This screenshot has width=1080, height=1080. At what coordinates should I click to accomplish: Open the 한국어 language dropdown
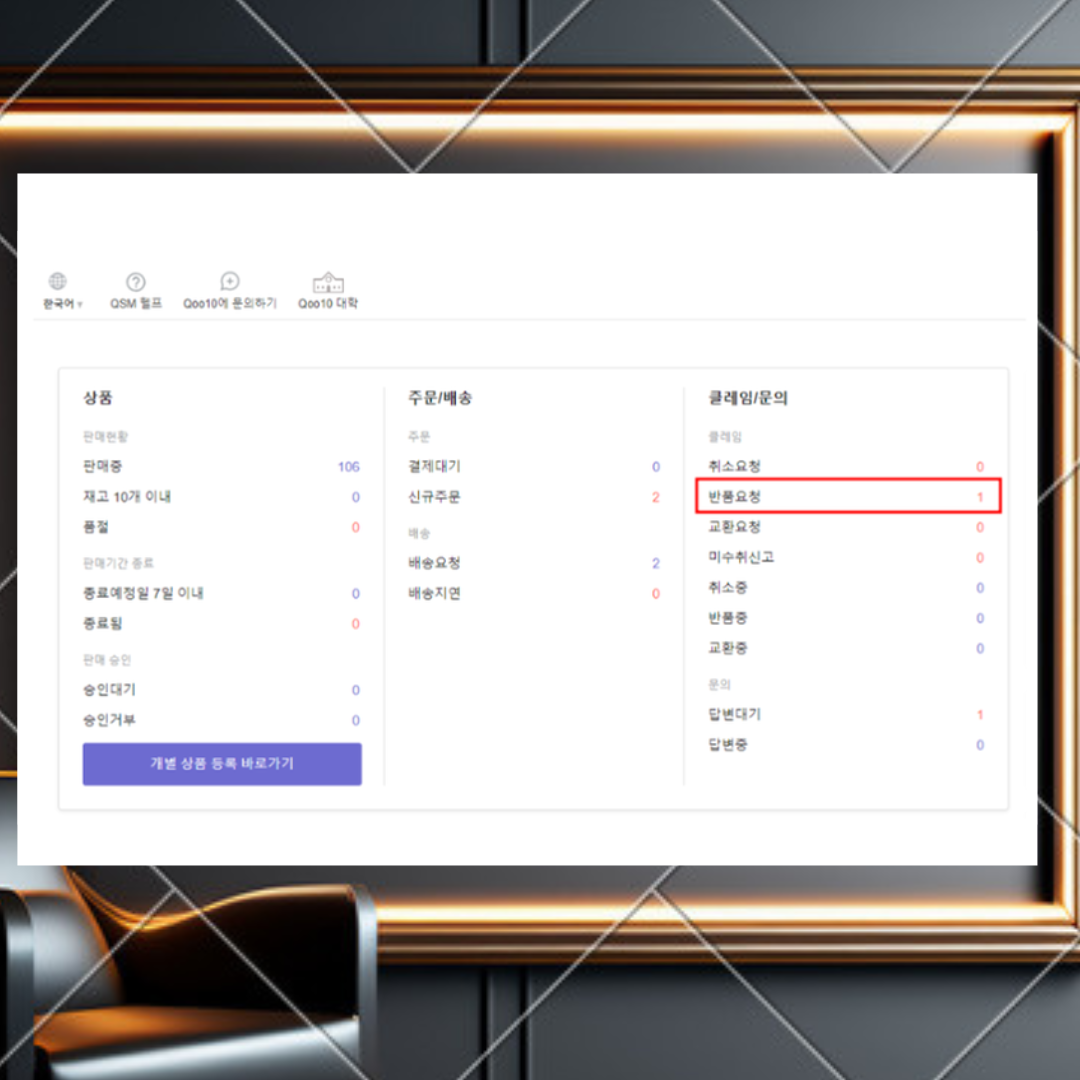(x=63, y=304)
